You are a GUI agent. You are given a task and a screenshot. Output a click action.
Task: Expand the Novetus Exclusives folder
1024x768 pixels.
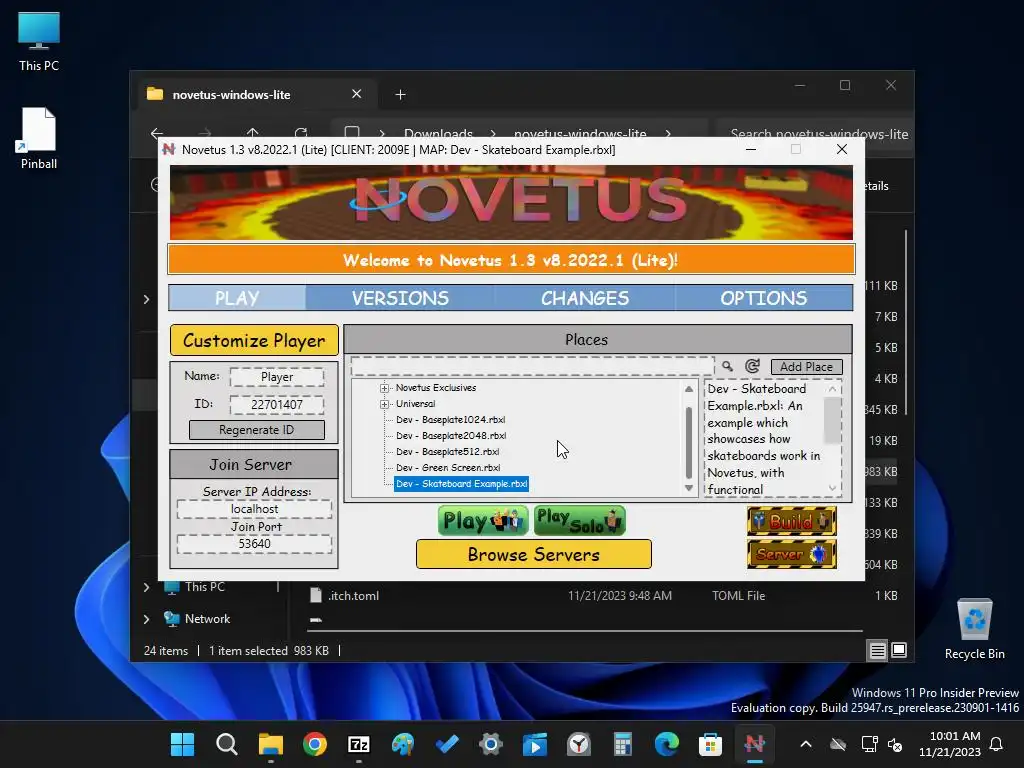[x=384, y=388]
